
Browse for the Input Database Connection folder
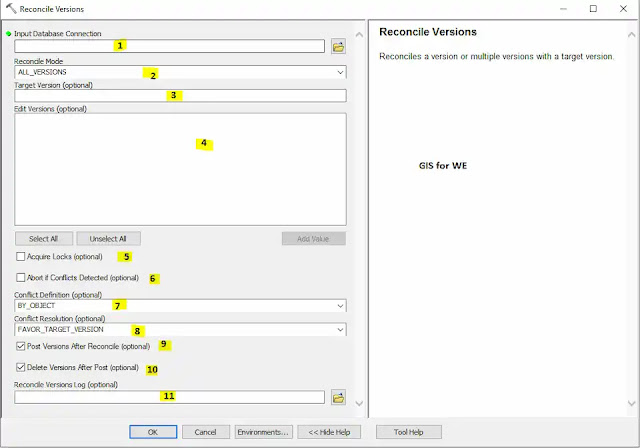[x=338, y=47]
